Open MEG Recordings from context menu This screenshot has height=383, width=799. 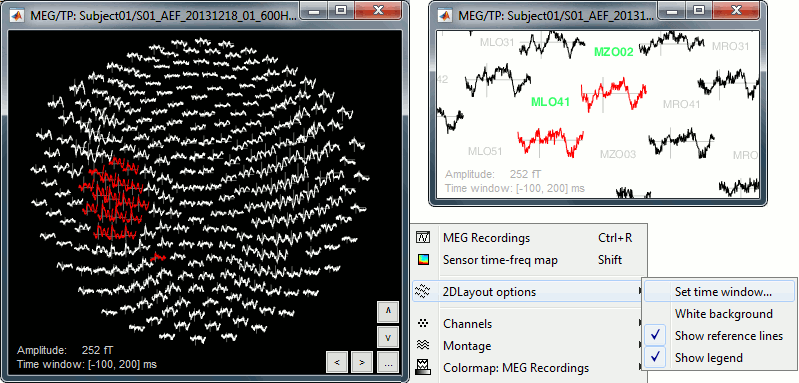point(528,238)
